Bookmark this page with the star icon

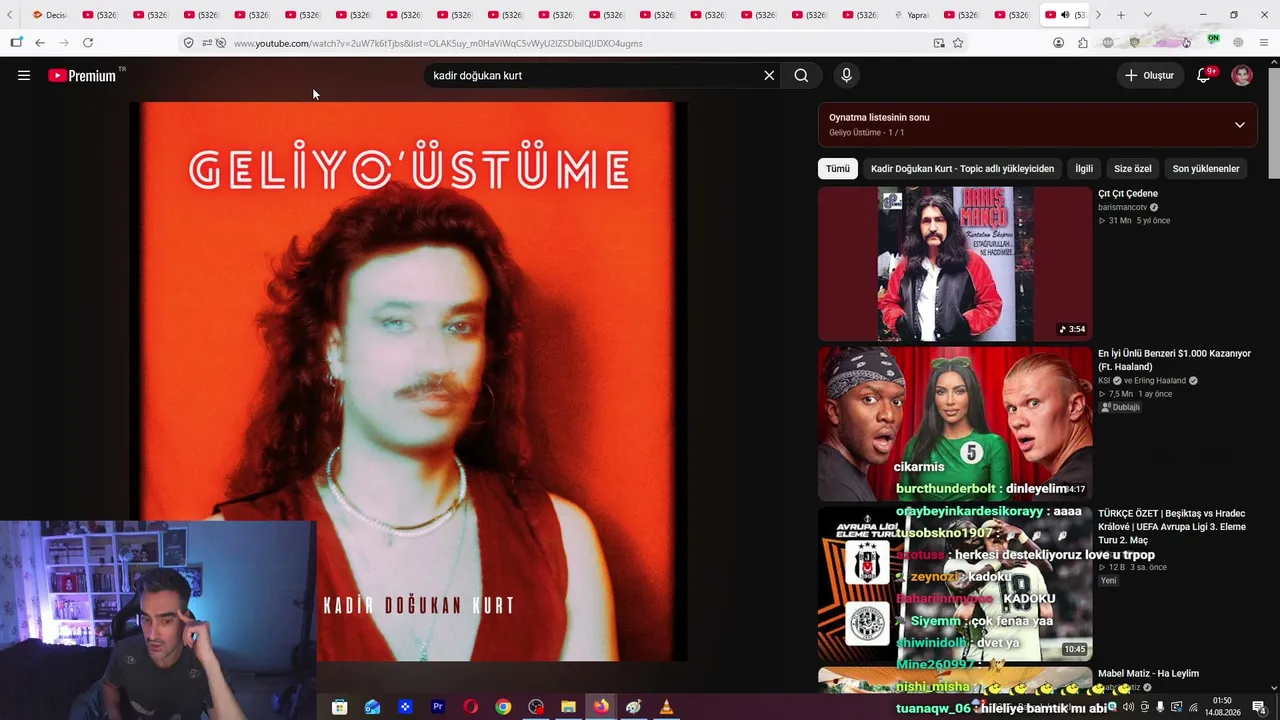tap(958, 43)
